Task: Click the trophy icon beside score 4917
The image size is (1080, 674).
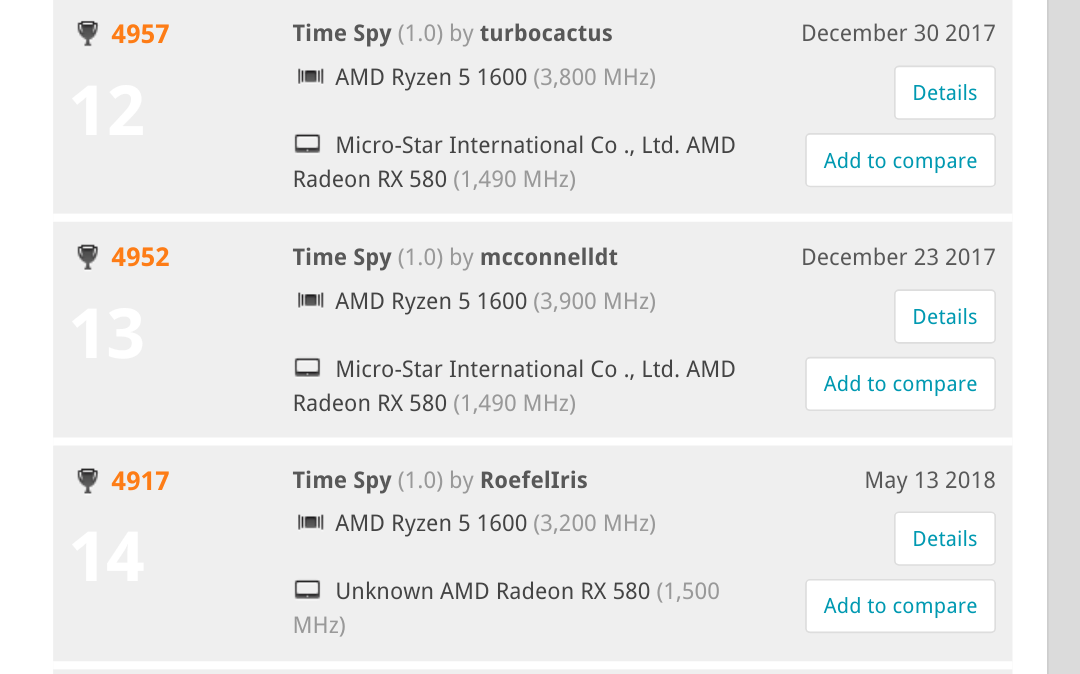Action: point(88,481)
